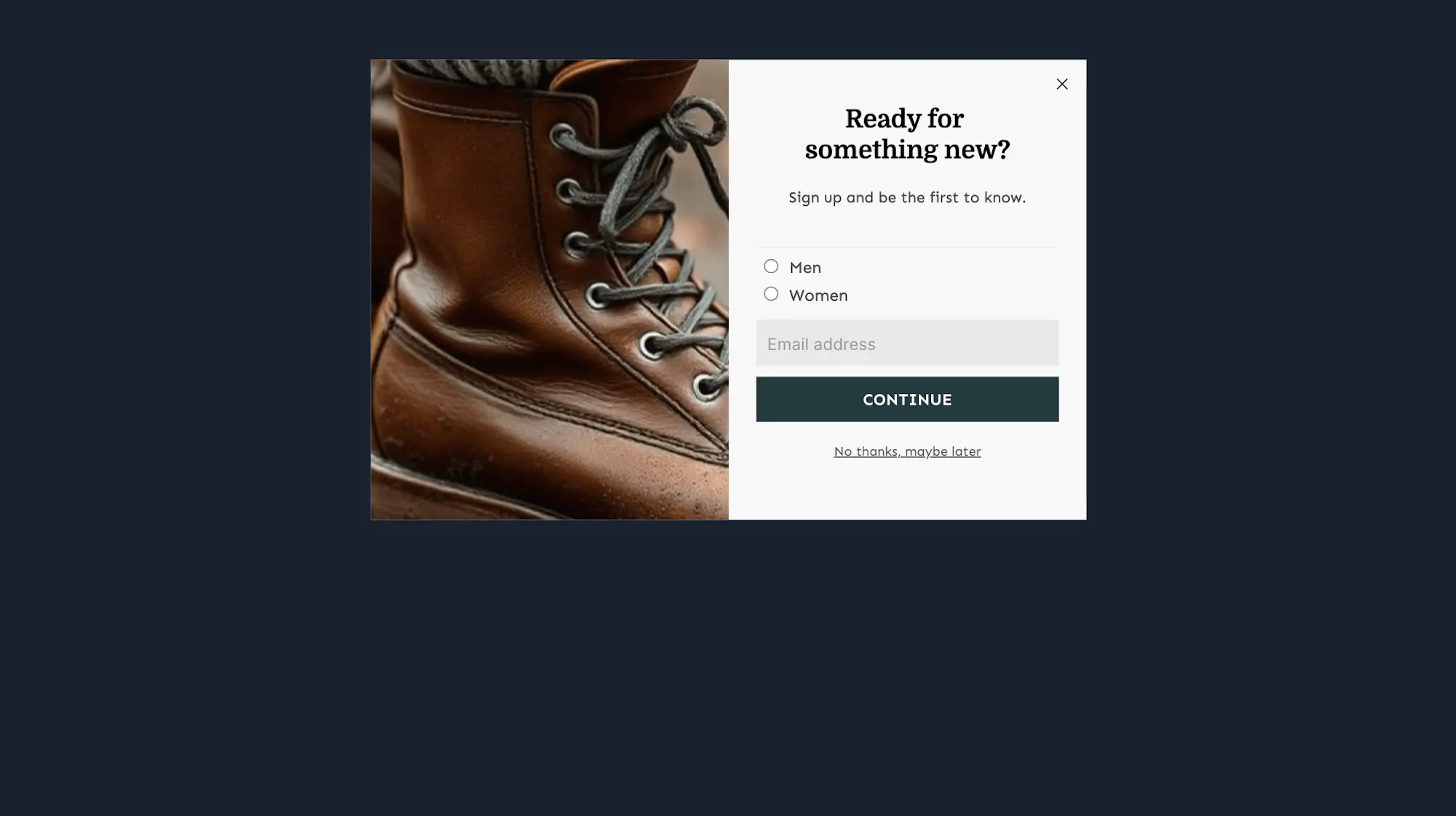The image size is (1456, 816).
Task: Click the "Men" option label text
Action: tap(805, 268)
